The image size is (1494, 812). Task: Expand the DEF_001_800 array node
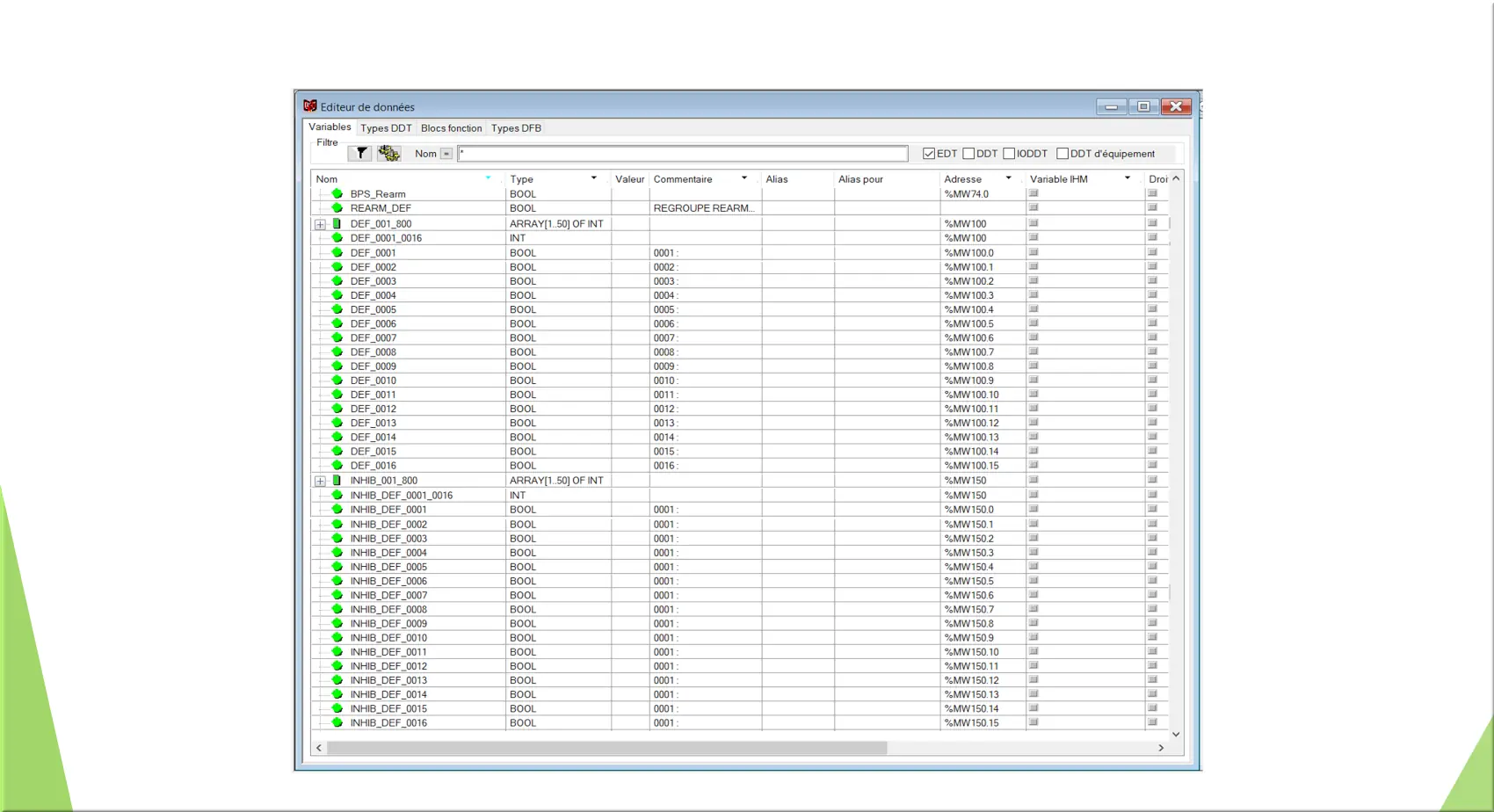320,224
